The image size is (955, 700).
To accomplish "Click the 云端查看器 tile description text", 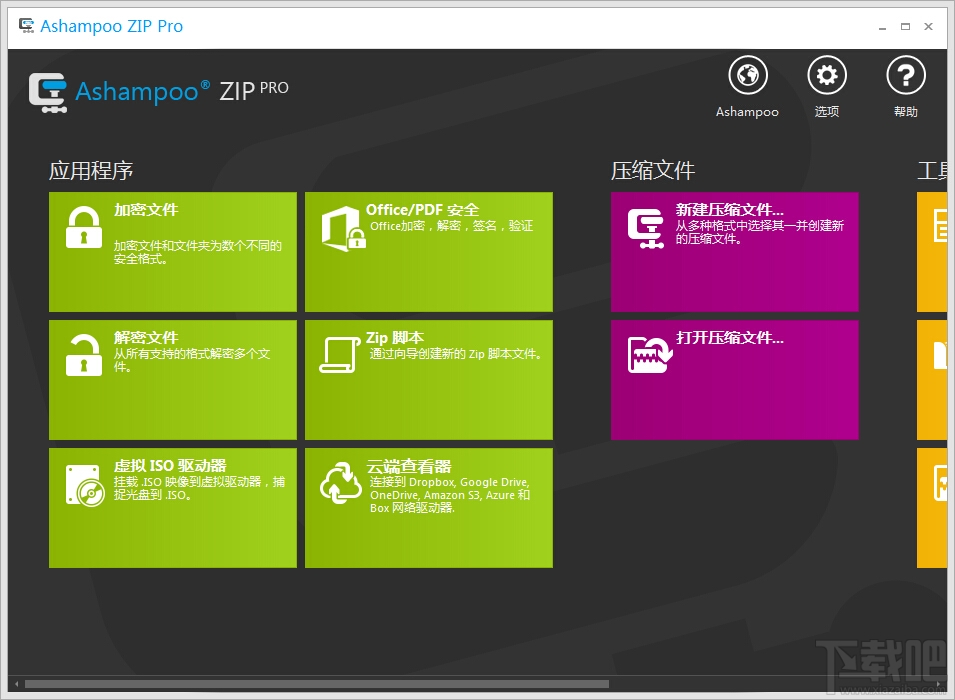I will click(x=449, y=495).
